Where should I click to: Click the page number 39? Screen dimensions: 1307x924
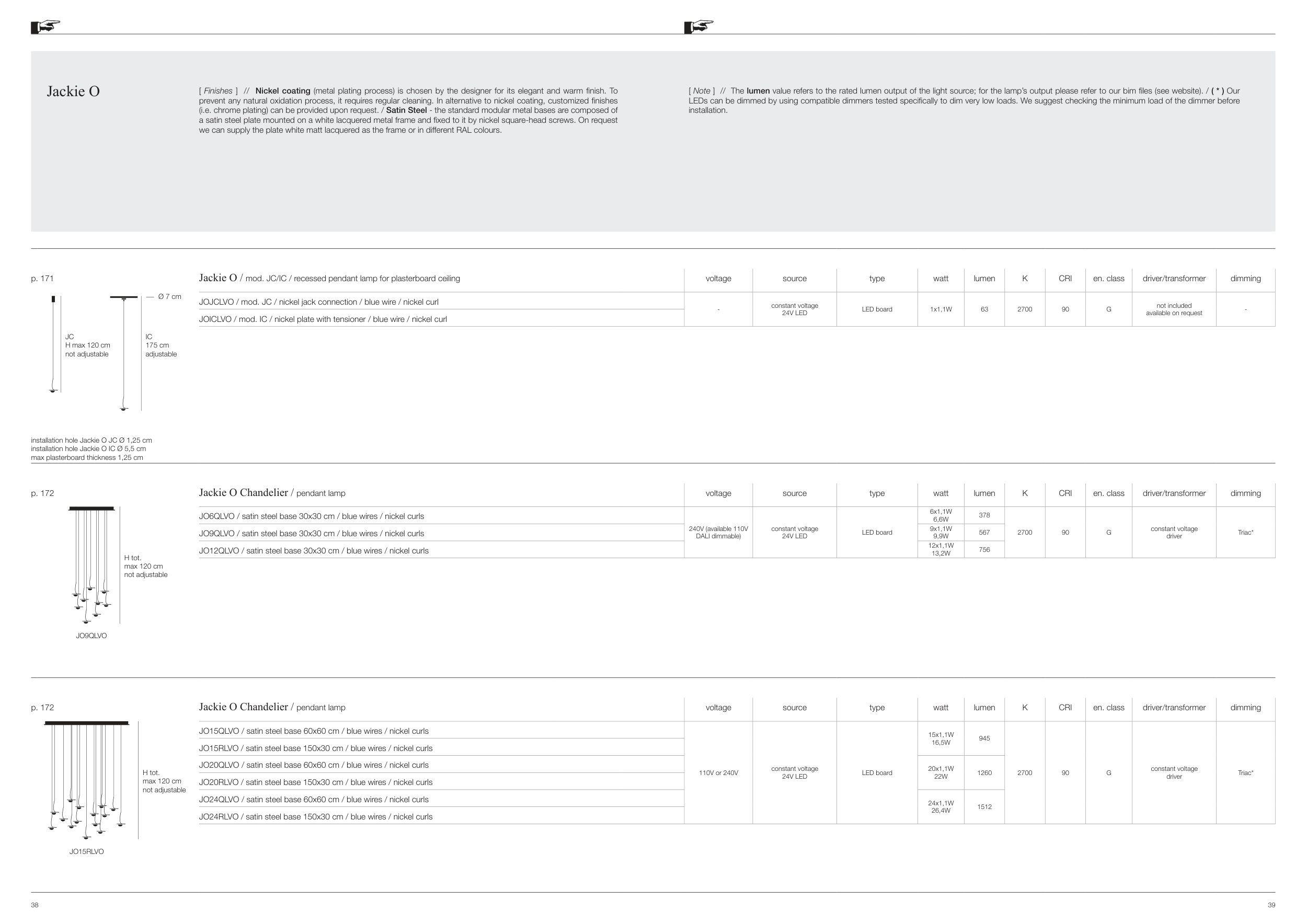(x=1271, y=905)
